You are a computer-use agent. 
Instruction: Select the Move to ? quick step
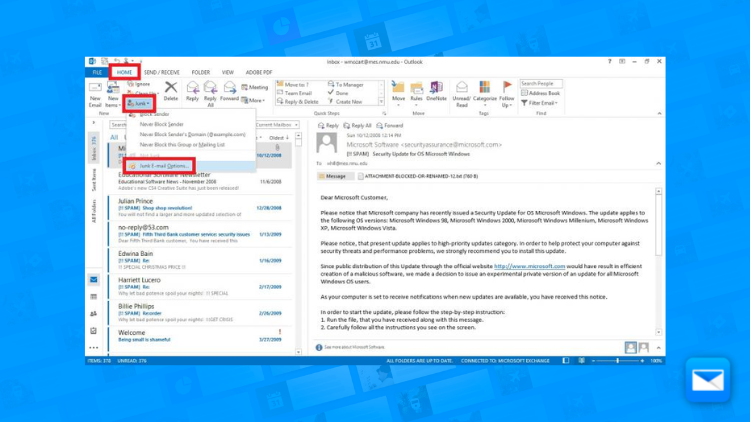[293, 85]
